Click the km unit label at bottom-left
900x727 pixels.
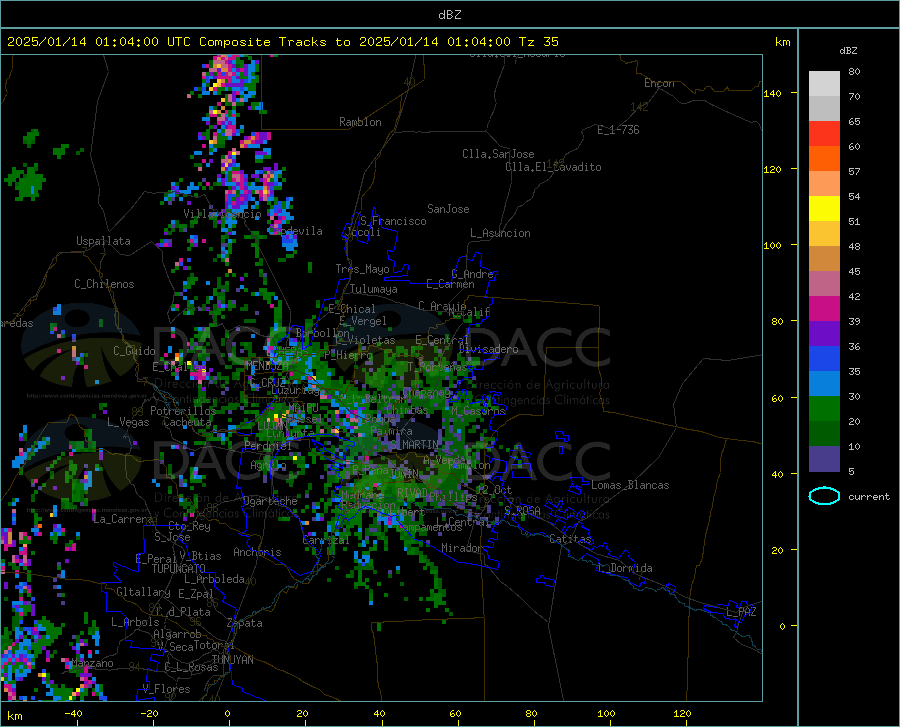14,716
